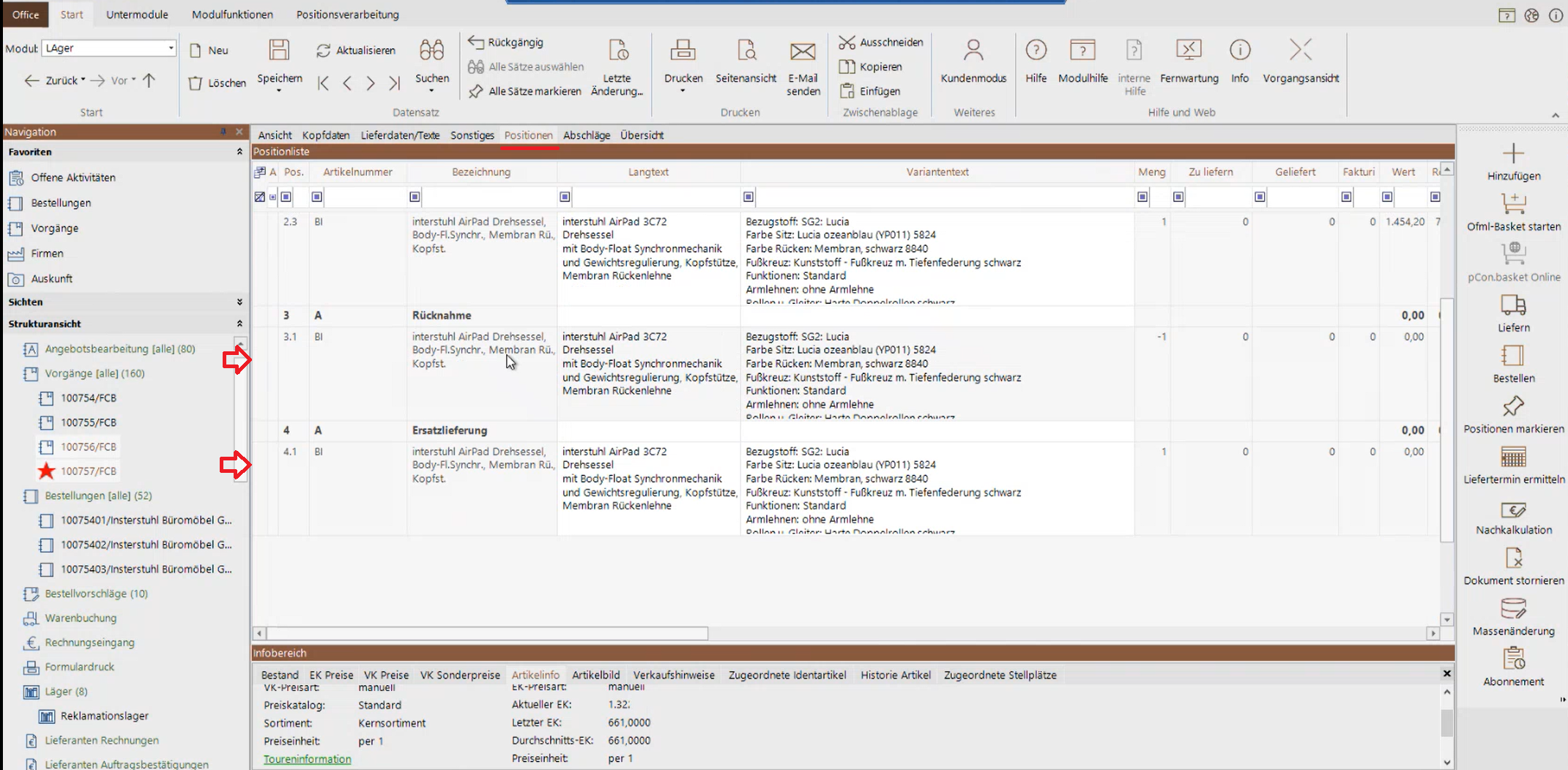Click the horizontal scrollbar of Positionliste
1568x770 pixels.
(487, 633)
